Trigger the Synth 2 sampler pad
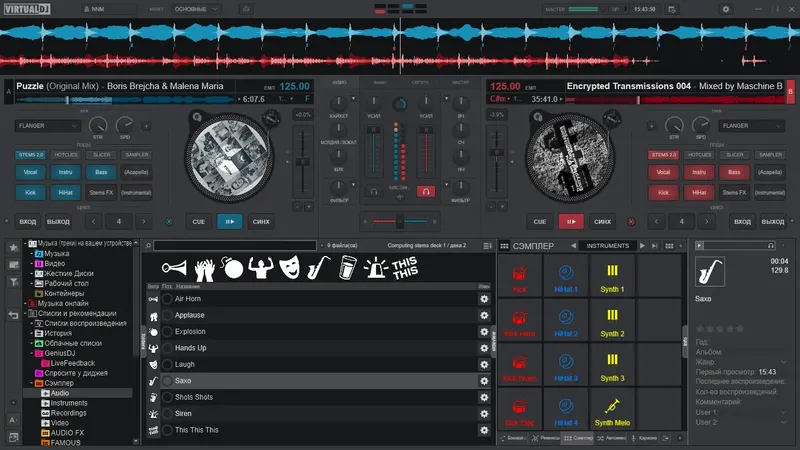The width and height of the screenshot is (800, 450). click(x=612, y=320)
